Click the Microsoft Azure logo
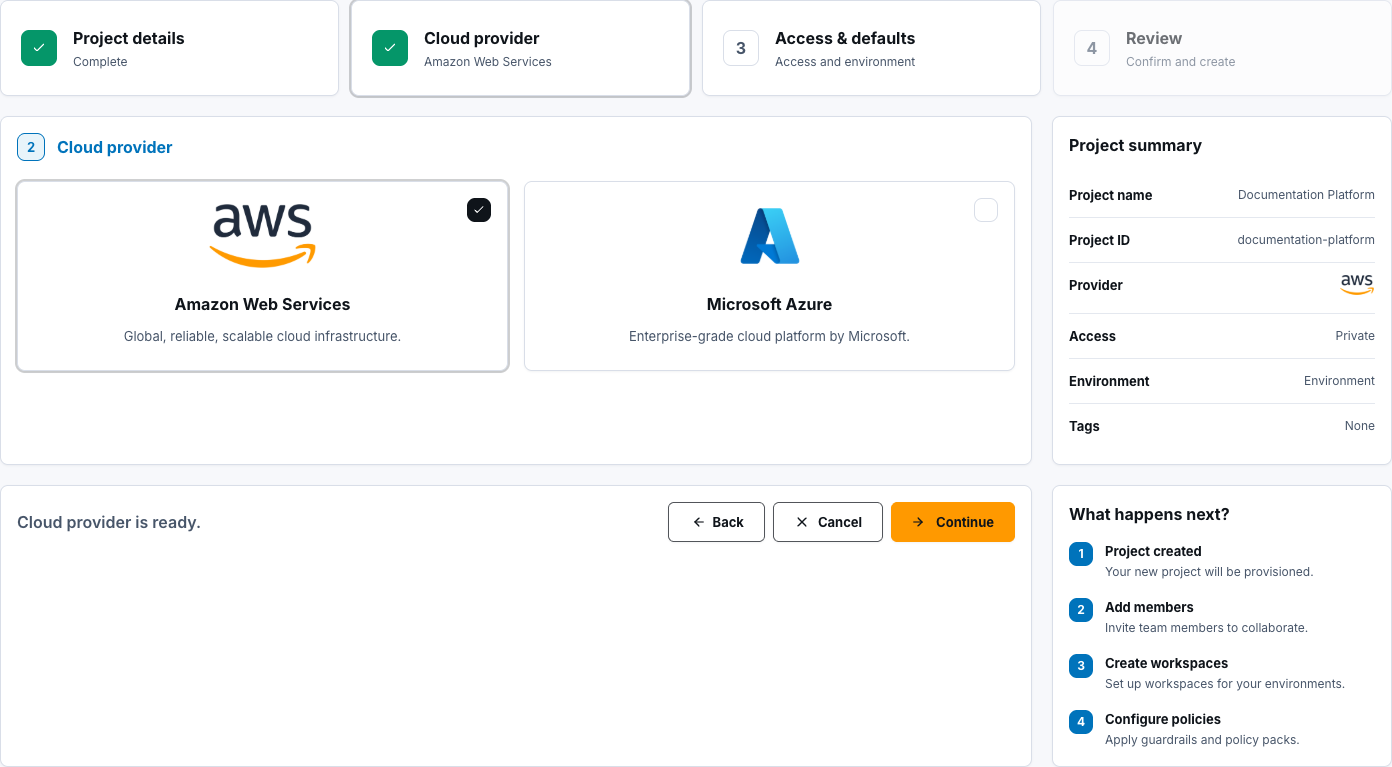The width and height of the screenshot is (1392, 767). [x=769, y=236]
